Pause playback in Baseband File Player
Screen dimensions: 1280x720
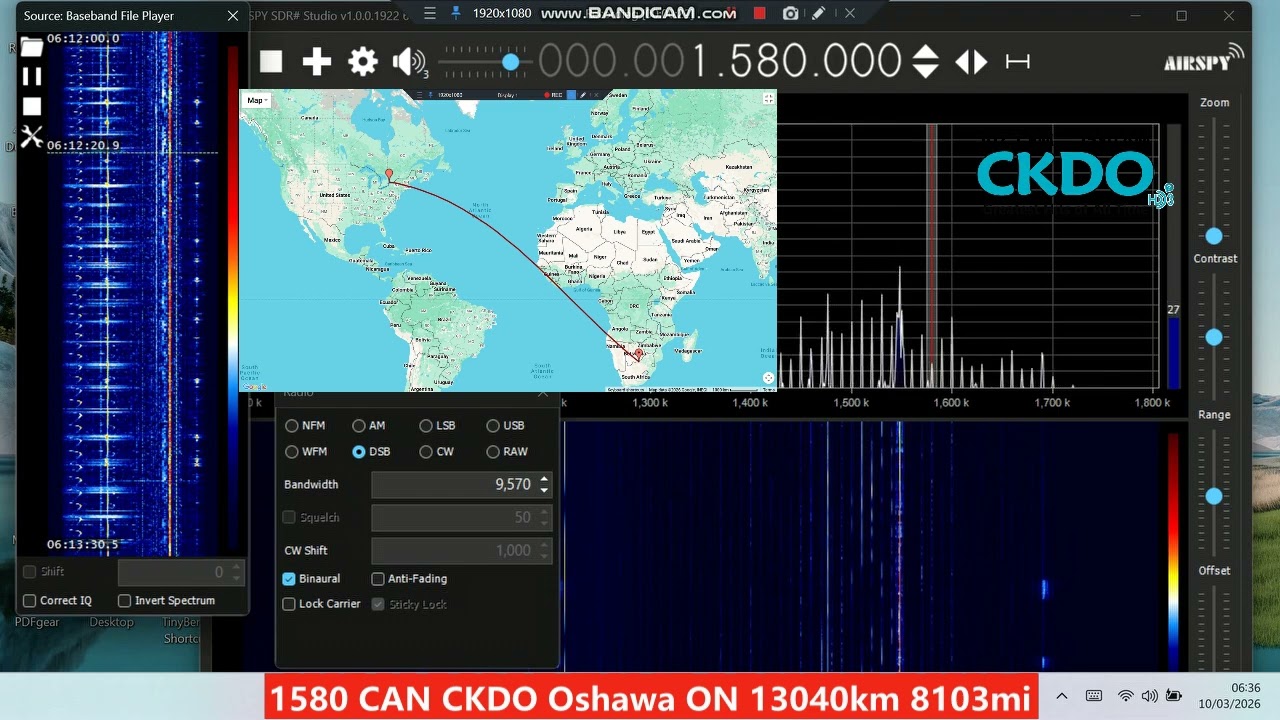32,76
